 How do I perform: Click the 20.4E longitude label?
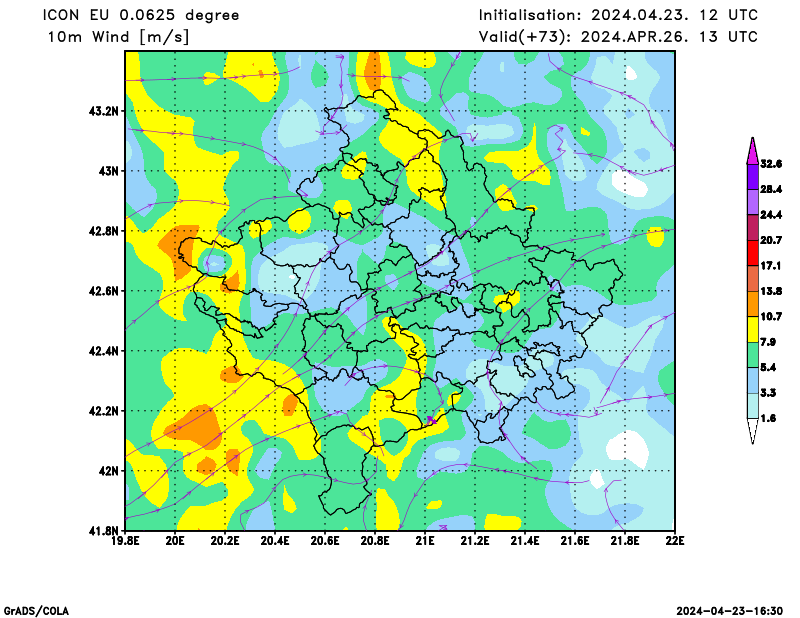pos(275,541)
